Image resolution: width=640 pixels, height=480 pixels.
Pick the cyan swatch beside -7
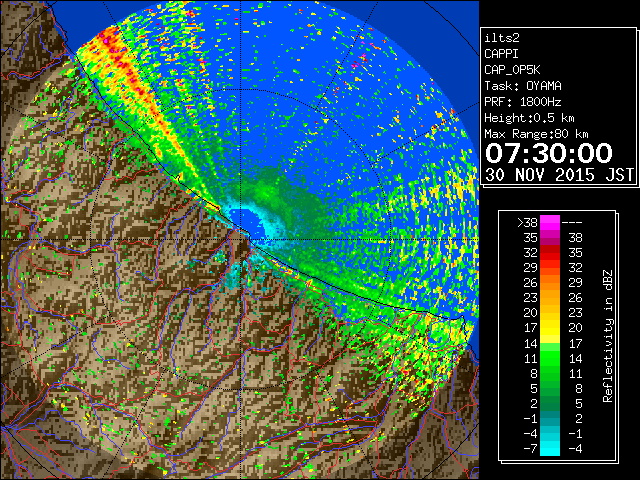[x=550, y=449]
